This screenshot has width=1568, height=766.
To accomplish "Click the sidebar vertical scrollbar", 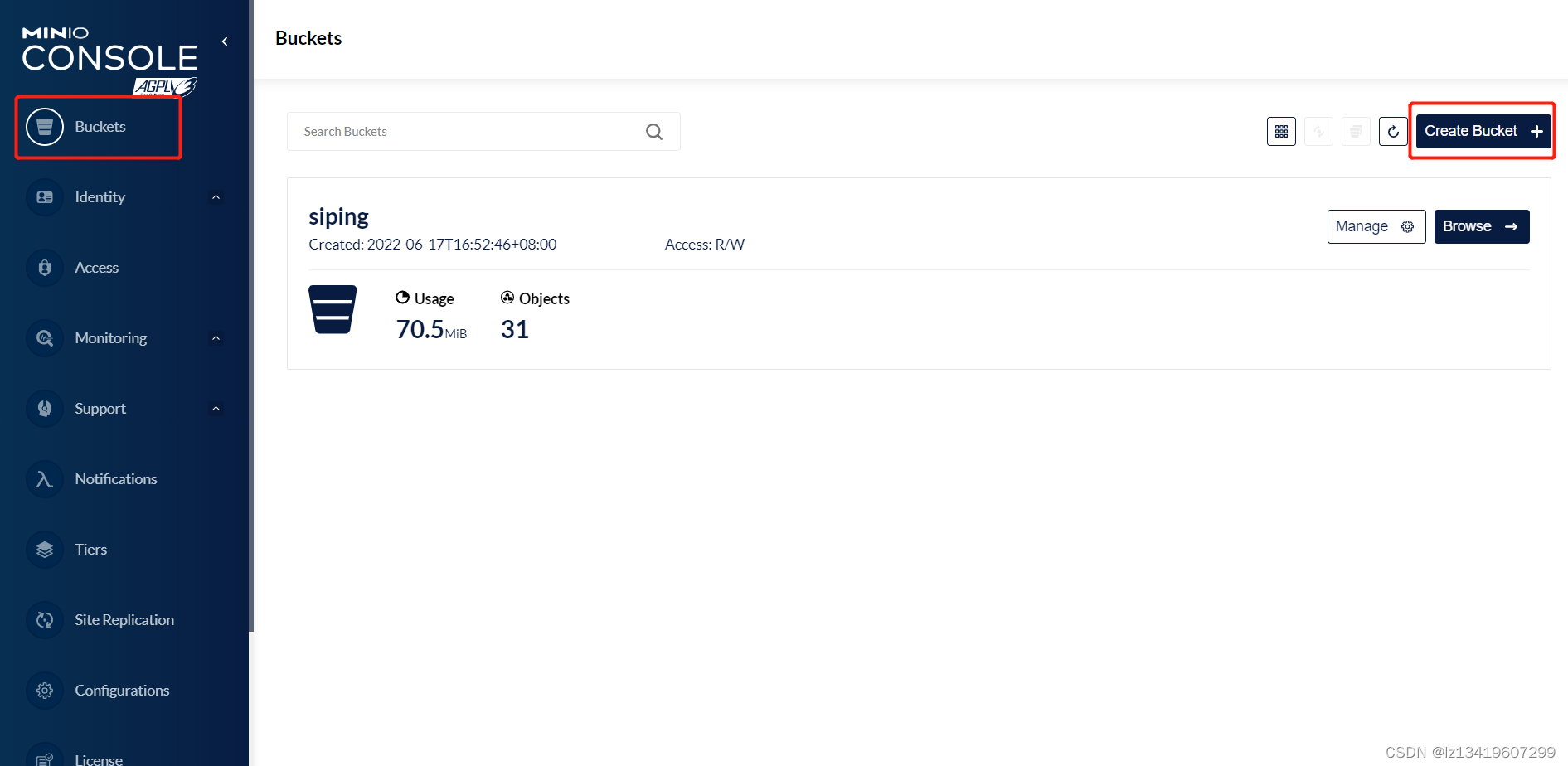I will (x=251, y=315).
